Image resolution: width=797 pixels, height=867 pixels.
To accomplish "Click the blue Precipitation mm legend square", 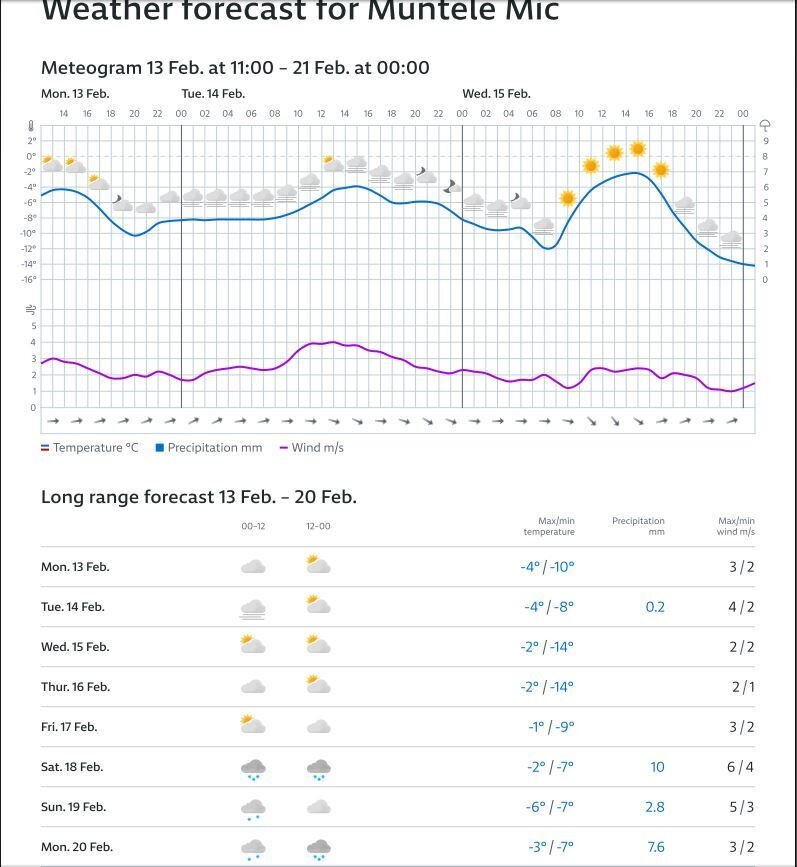I will tap(159, 448).
